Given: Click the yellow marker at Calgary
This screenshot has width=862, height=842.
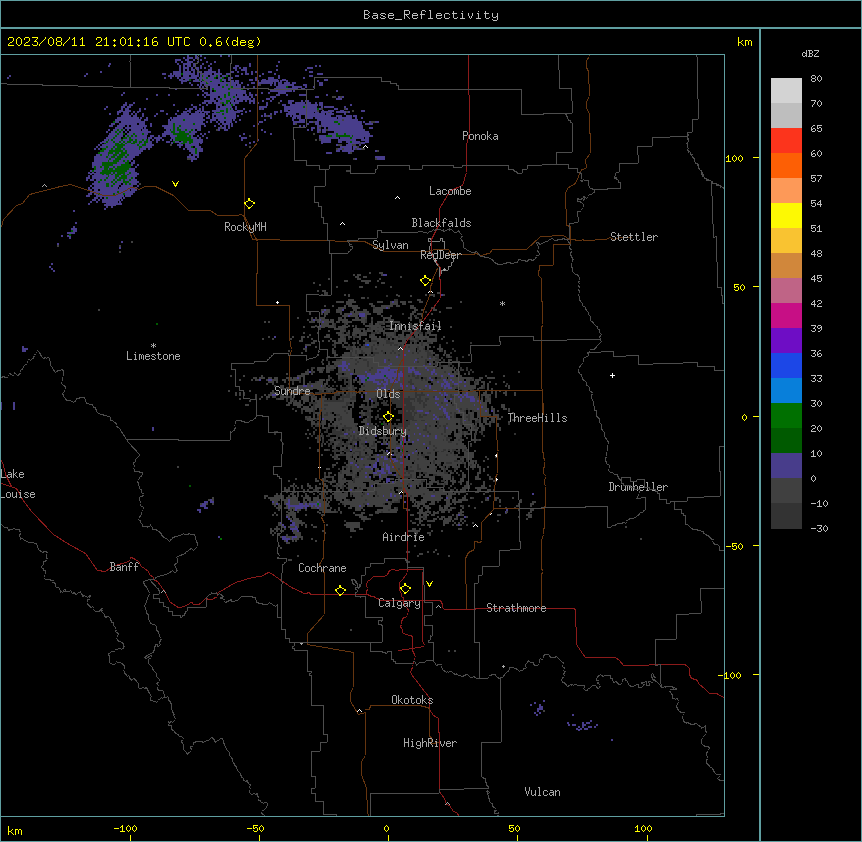Looking at the screenshot, I should [x=405, y=589].
